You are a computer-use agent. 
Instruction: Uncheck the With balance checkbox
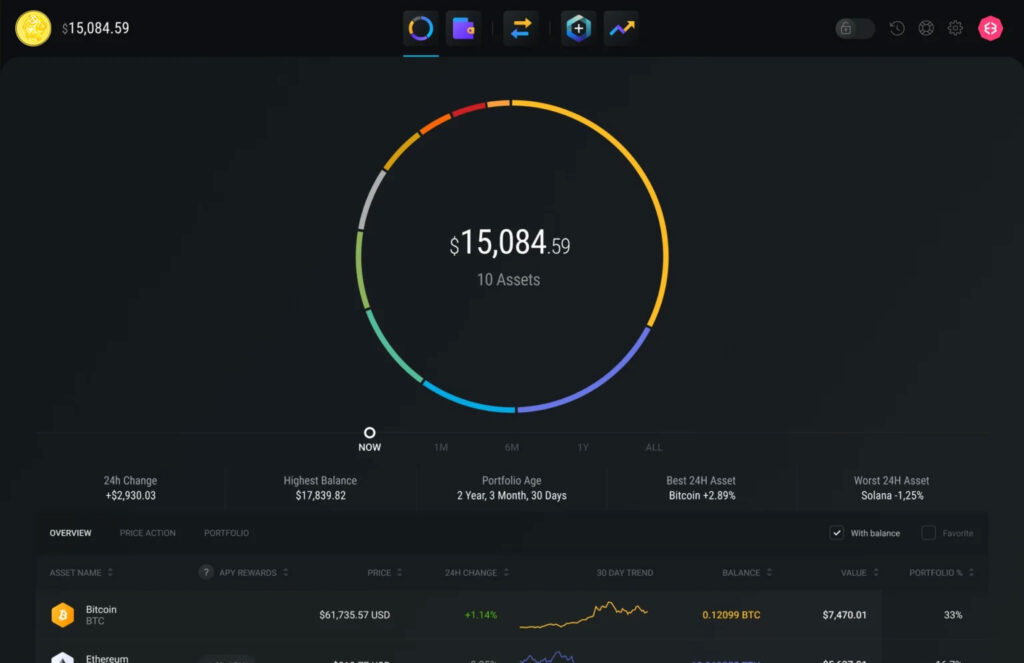point(837,533)
